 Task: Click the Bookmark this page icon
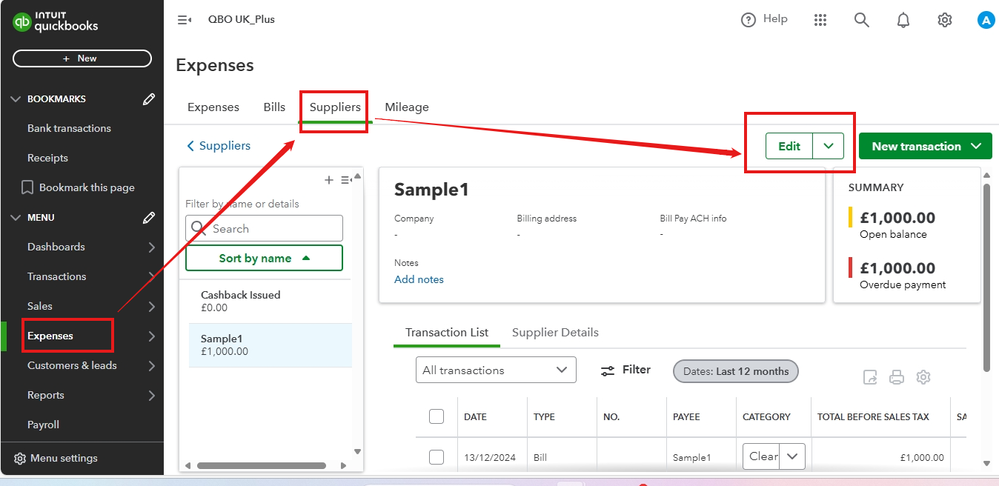[27, 188]
